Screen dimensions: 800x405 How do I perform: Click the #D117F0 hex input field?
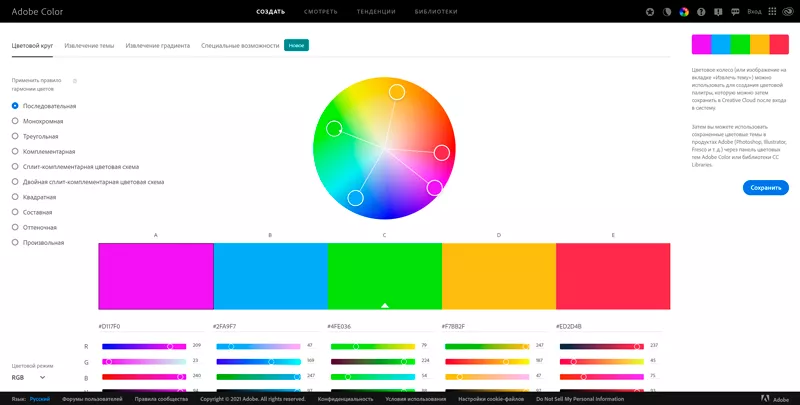tap(151, 326)
